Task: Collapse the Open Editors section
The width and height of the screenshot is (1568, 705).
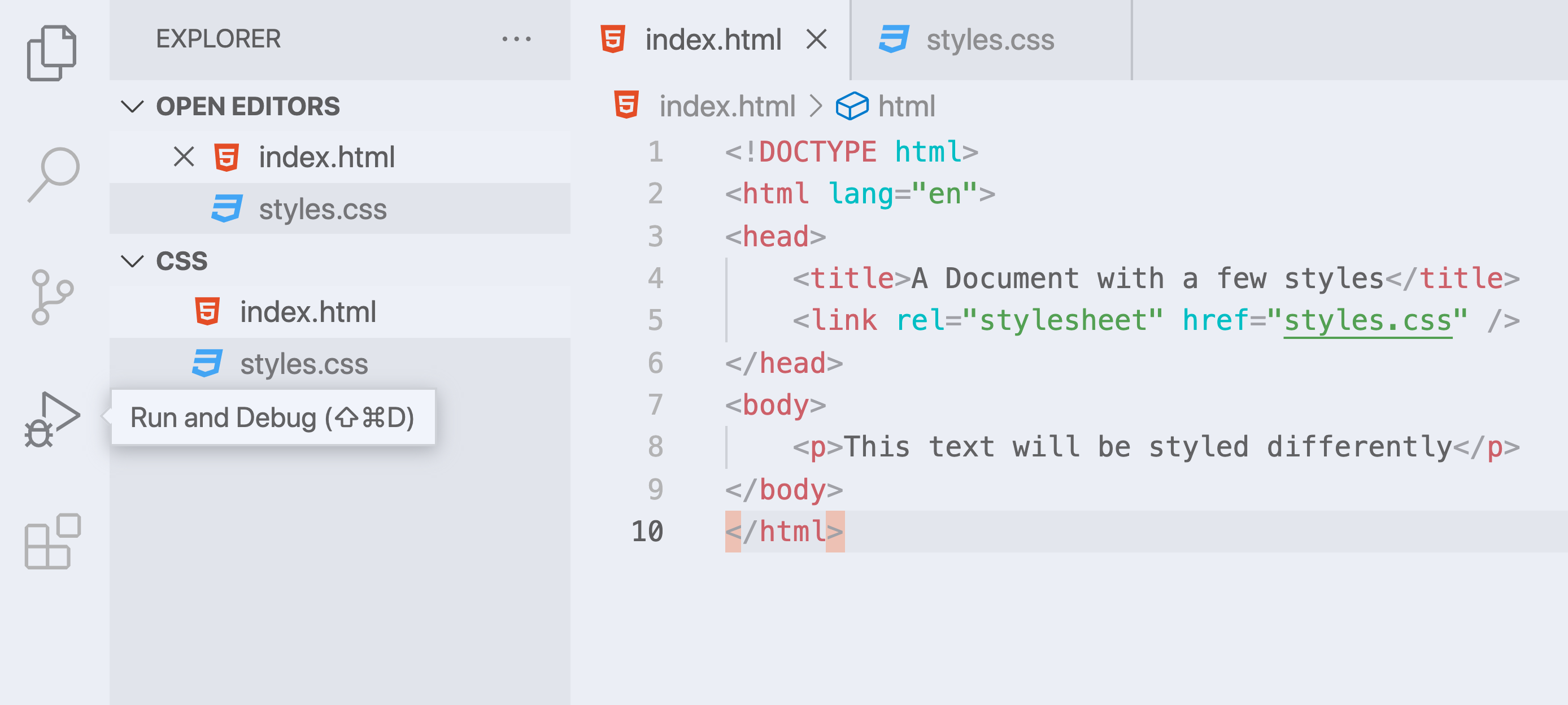Action: tap(132, 107)
